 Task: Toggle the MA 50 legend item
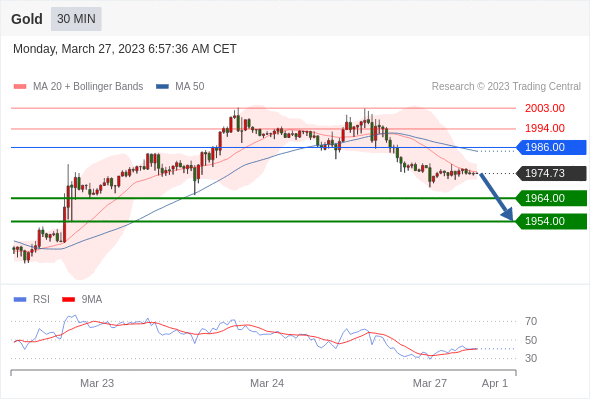coord(180,87)
